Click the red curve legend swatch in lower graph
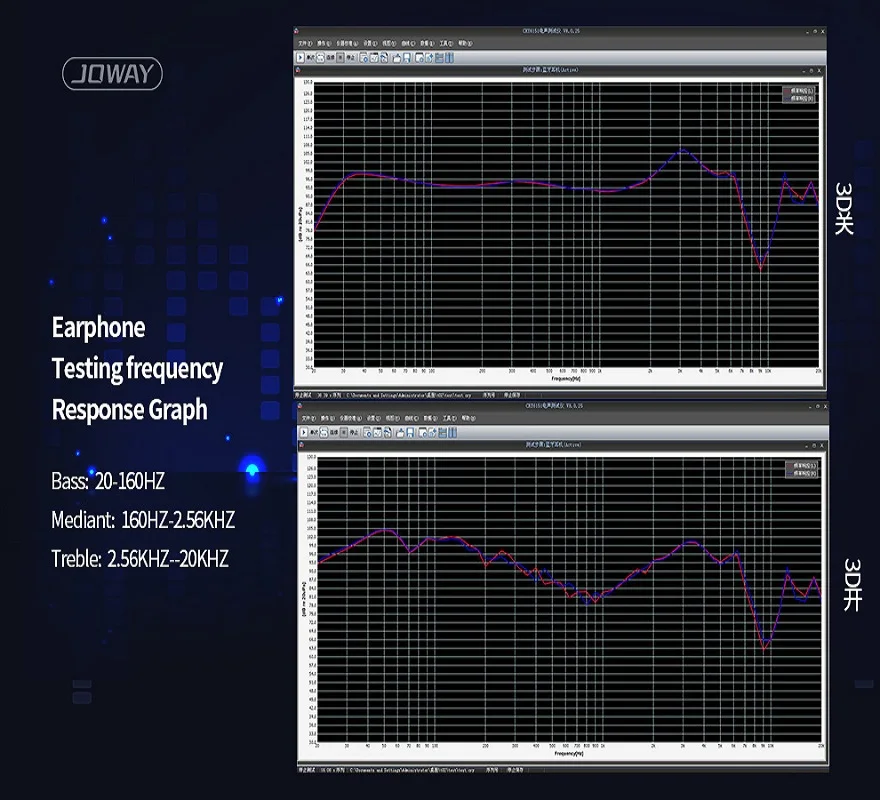Viewport: 880px width, 800px height. click(790, 465)
